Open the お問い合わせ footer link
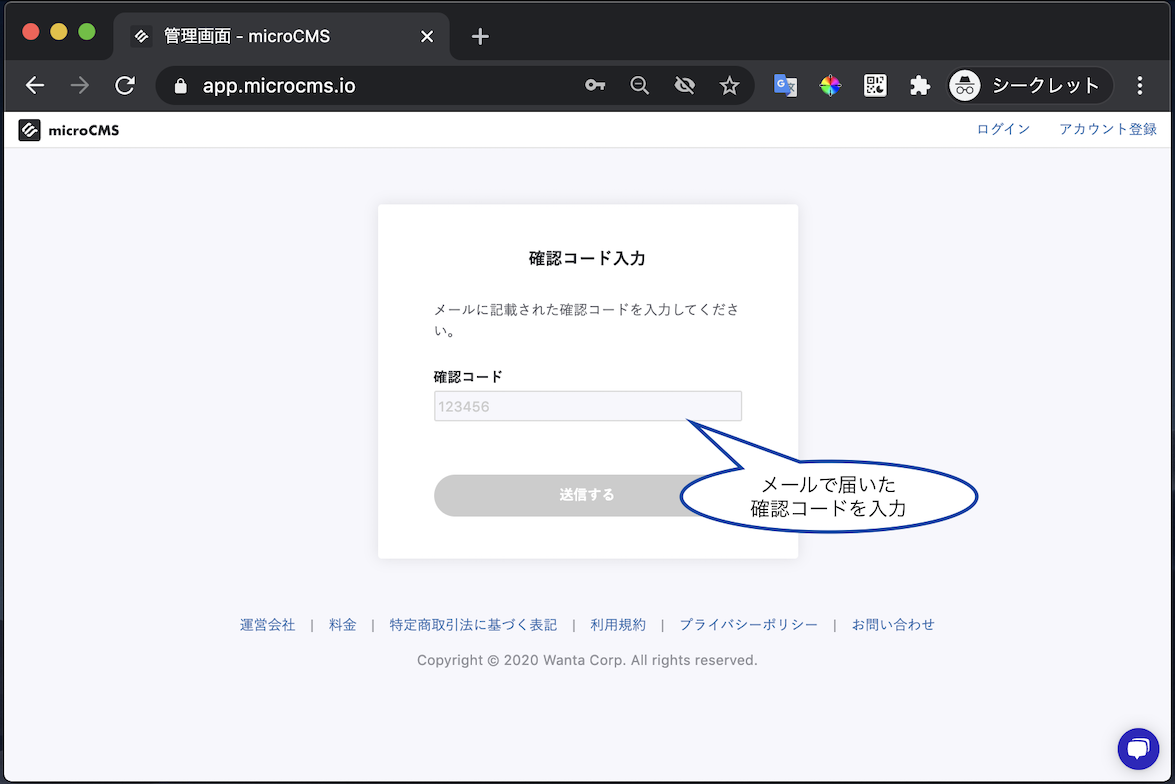Image resolution: width=1175 pixels, height=784 pixels. 892,624
